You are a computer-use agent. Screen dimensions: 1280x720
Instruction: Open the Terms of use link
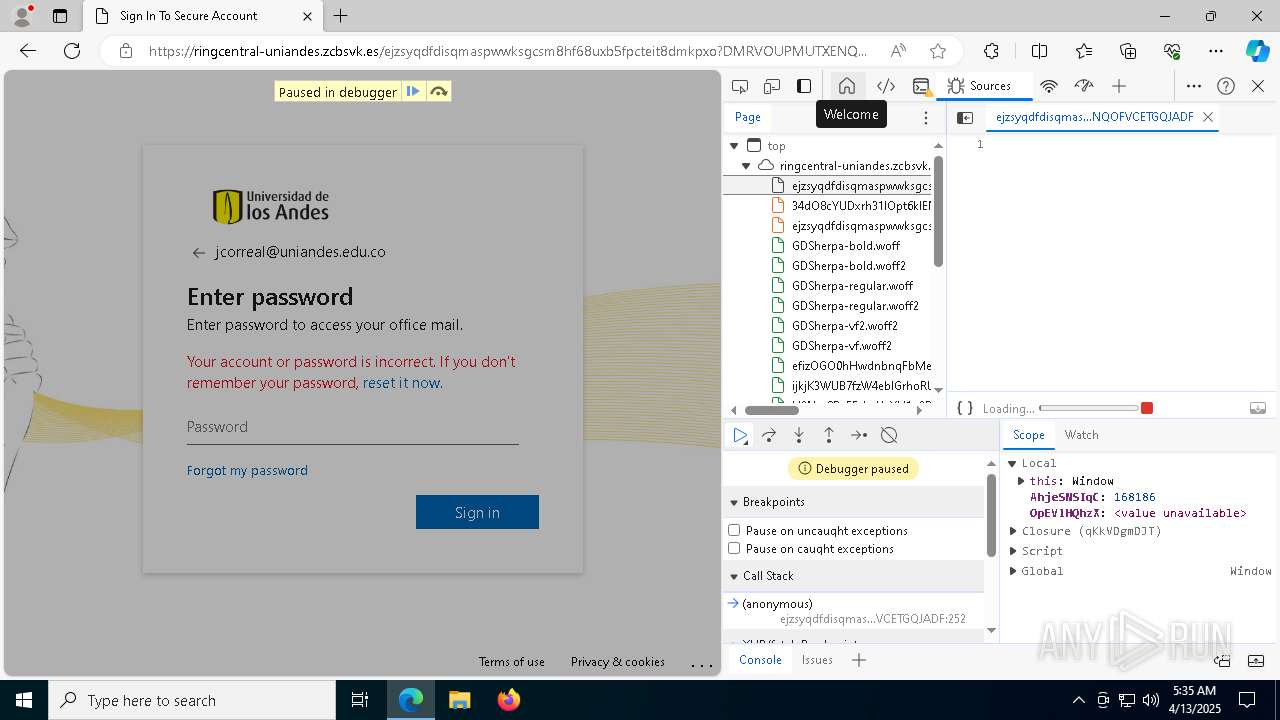click(x=511, y=662)
